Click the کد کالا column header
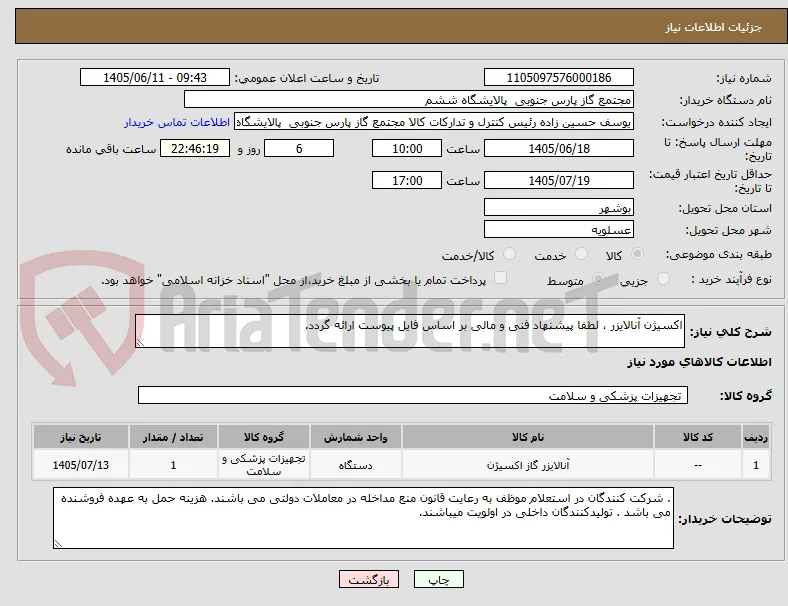 point(698,437)
